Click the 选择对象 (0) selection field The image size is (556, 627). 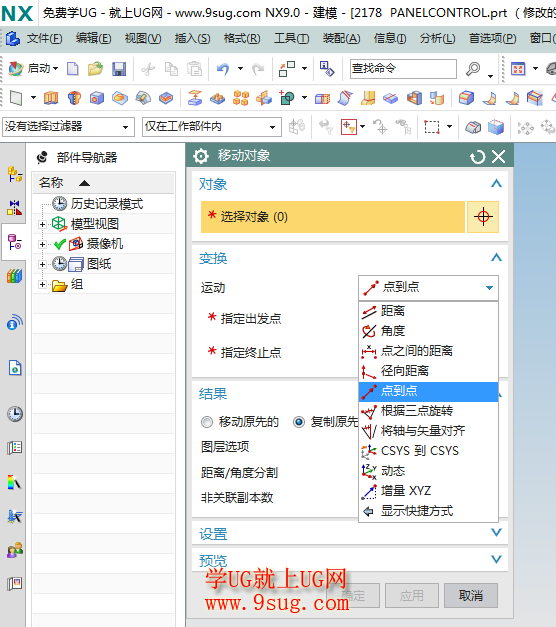(333, 217)
